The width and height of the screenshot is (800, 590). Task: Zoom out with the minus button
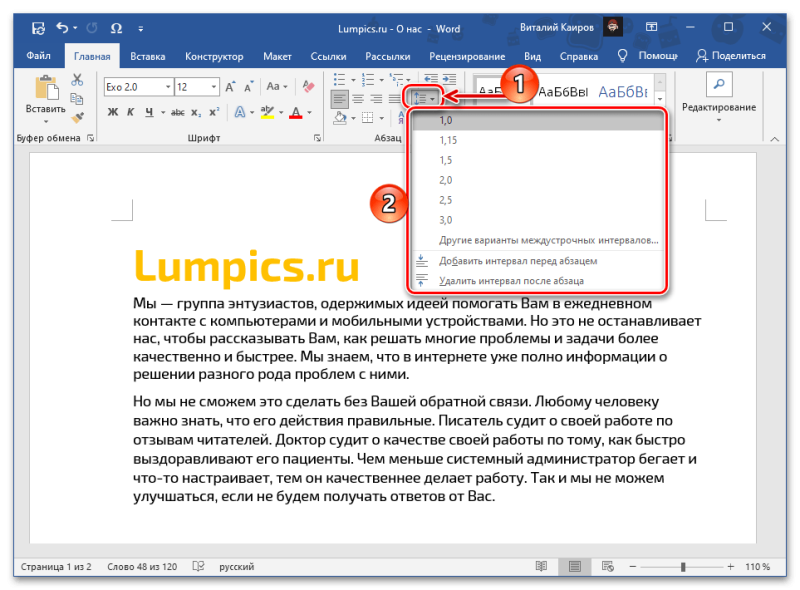click(x=633, y=567)
